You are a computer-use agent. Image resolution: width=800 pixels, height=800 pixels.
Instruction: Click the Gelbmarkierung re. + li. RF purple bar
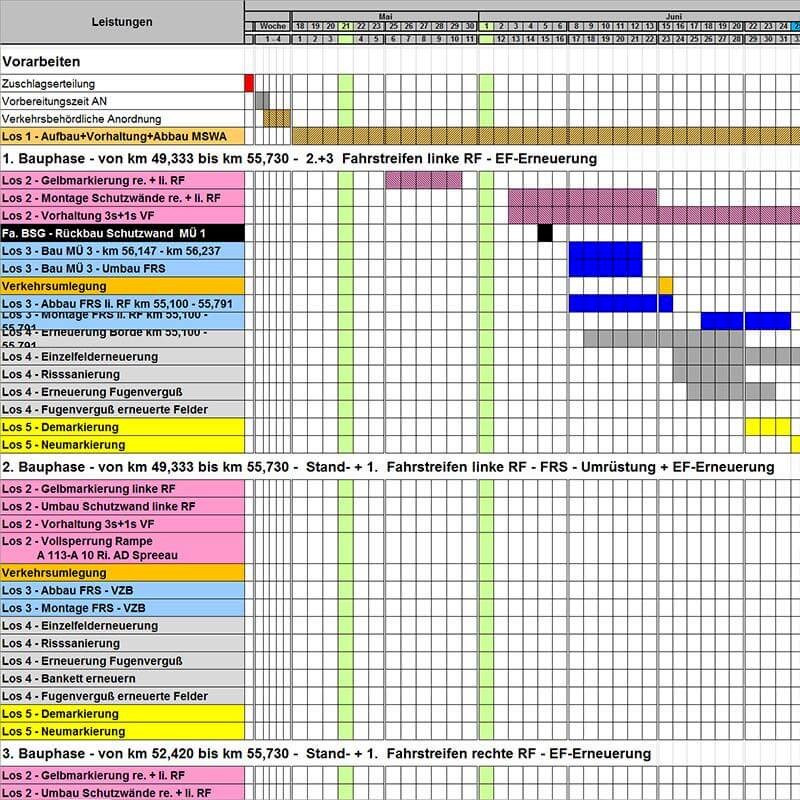423,180
